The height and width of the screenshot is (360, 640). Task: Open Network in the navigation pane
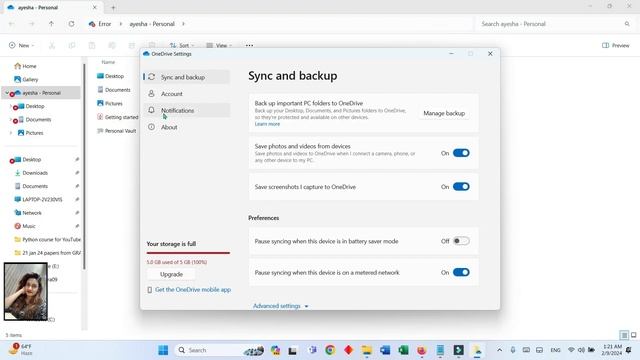pyautogui.click(x=28, y=213)
